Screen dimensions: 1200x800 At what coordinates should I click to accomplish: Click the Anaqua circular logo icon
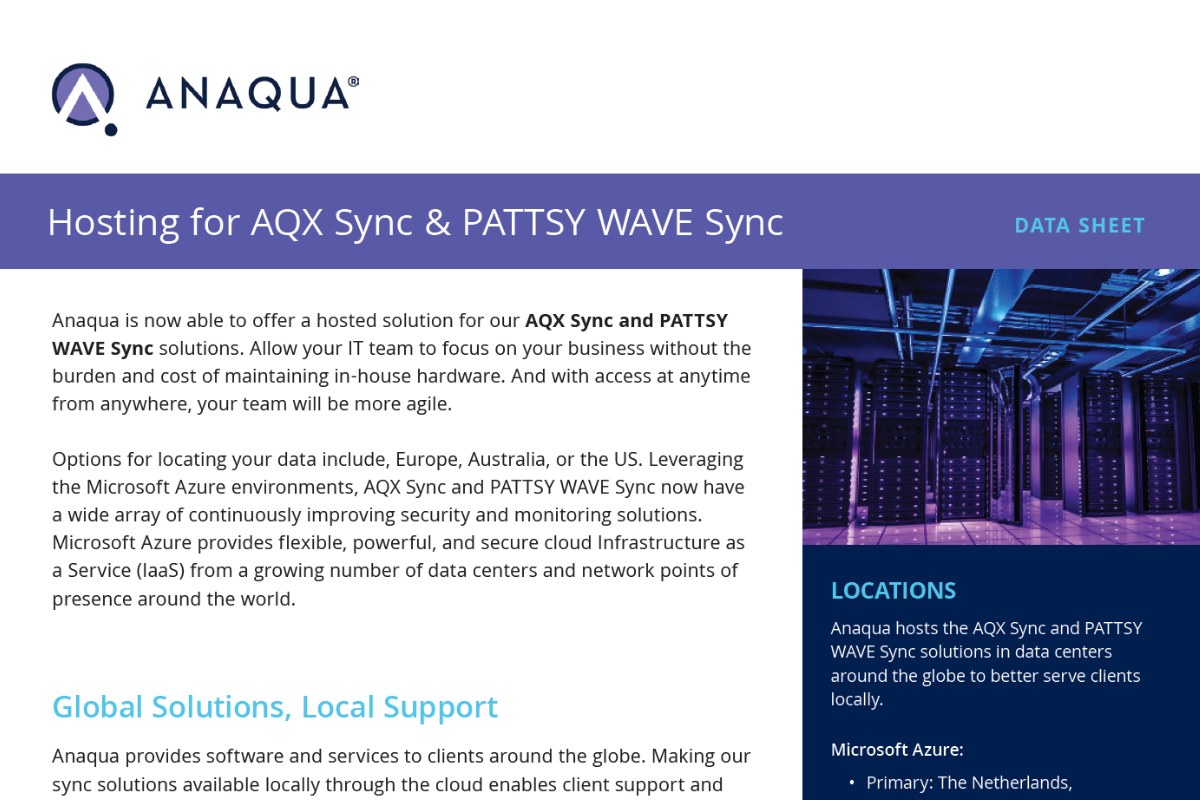coord(84,98)
